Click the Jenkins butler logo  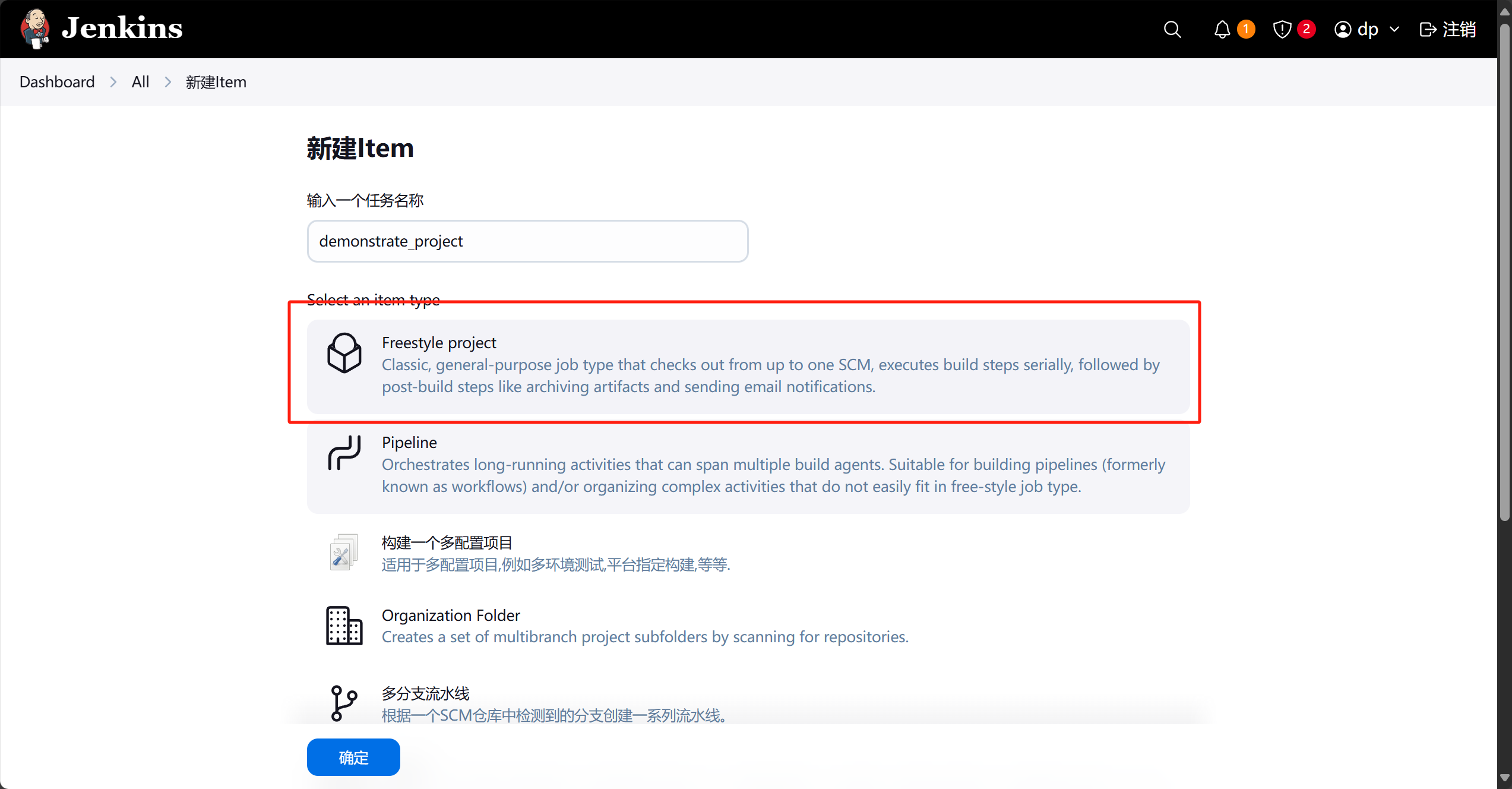point(35,29)
